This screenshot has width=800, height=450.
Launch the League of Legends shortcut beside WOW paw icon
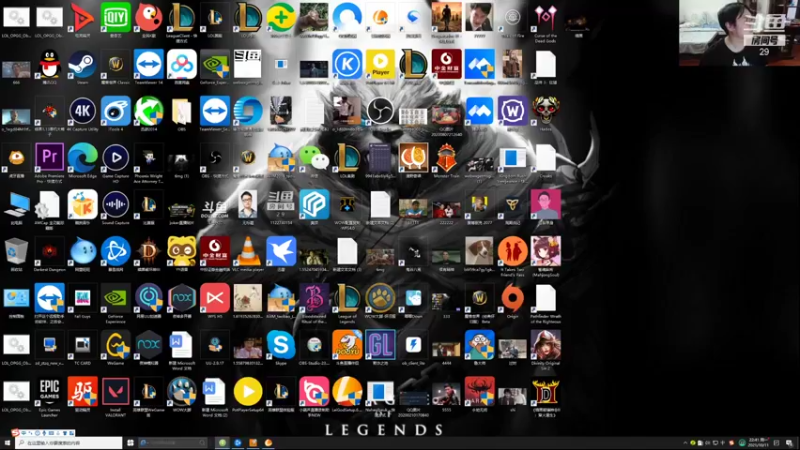(347, 298)
